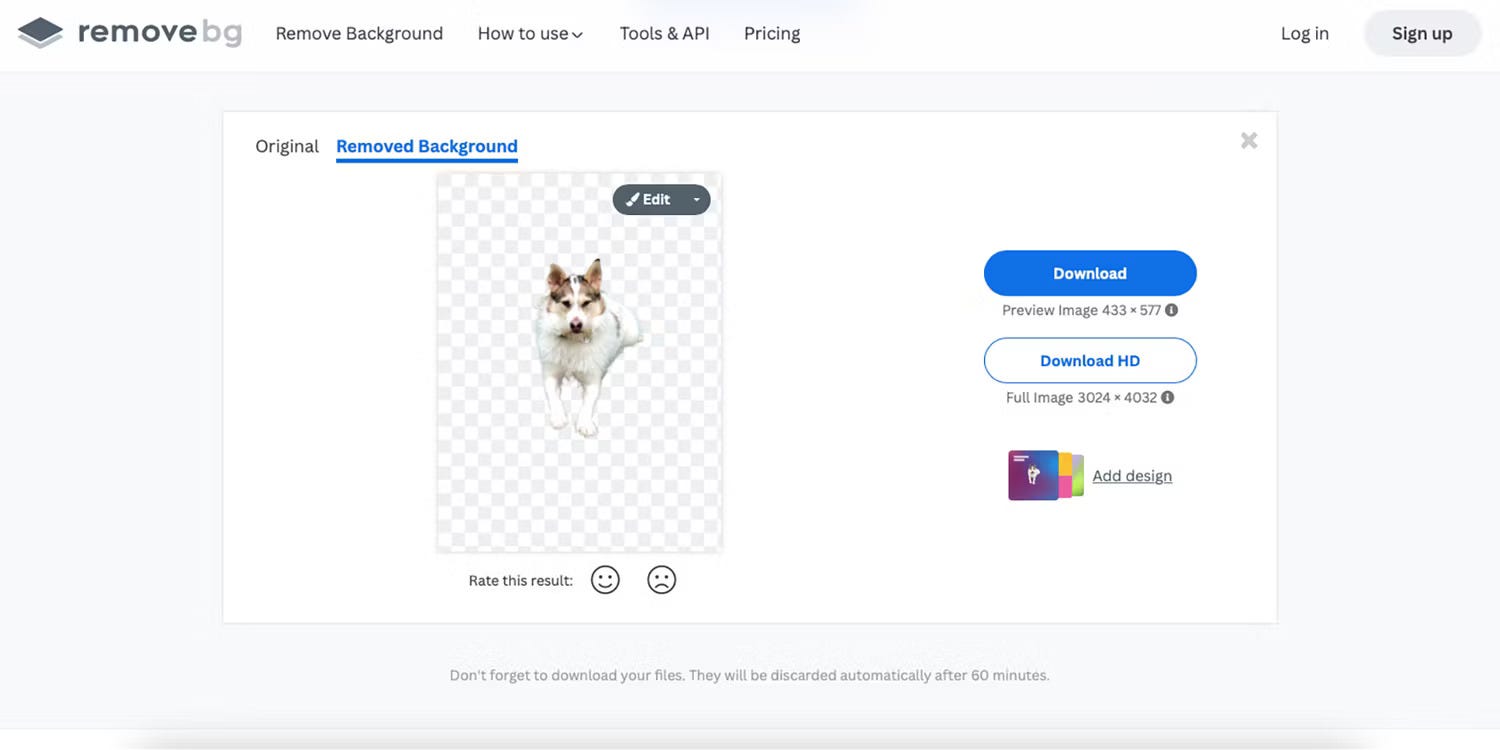Image resolution: width=1500 pixels, height=750 pixels.
Task: Rate result with the happy smiley face
Action: 605,580
